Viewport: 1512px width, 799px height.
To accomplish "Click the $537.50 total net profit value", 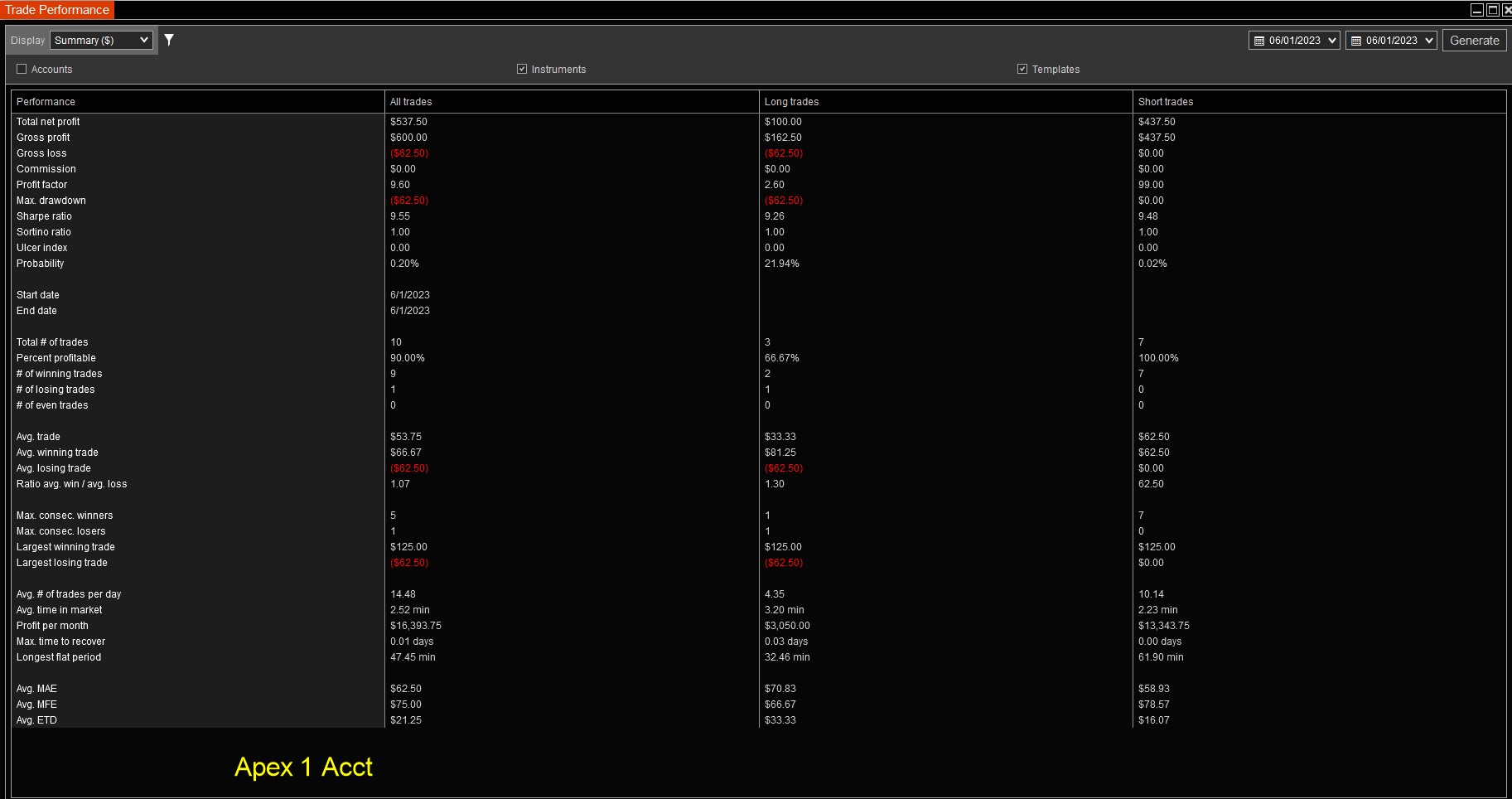I will pos(408,122).
